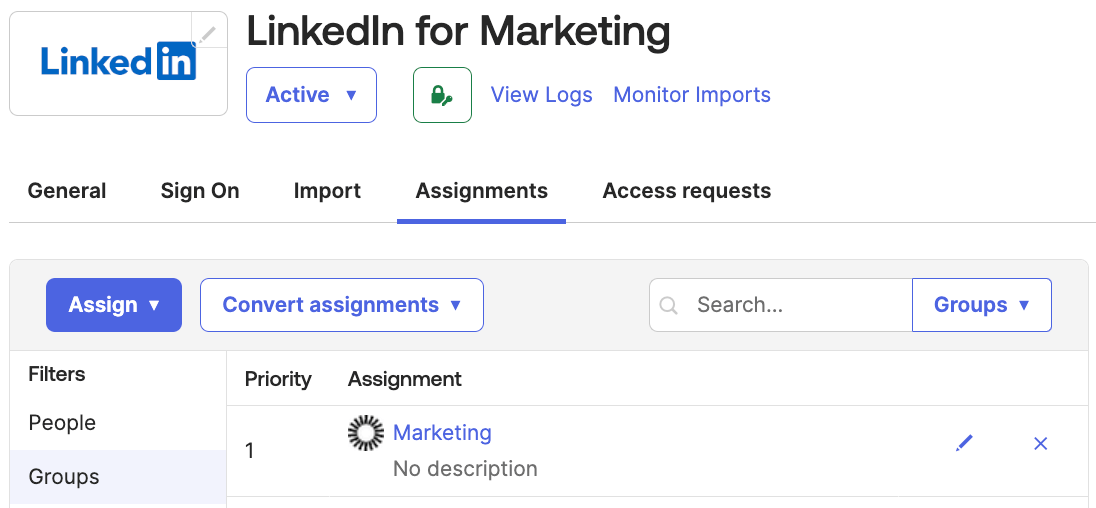Open the Marketing group link
The image size is (1096, 508).
pos(442,433)
